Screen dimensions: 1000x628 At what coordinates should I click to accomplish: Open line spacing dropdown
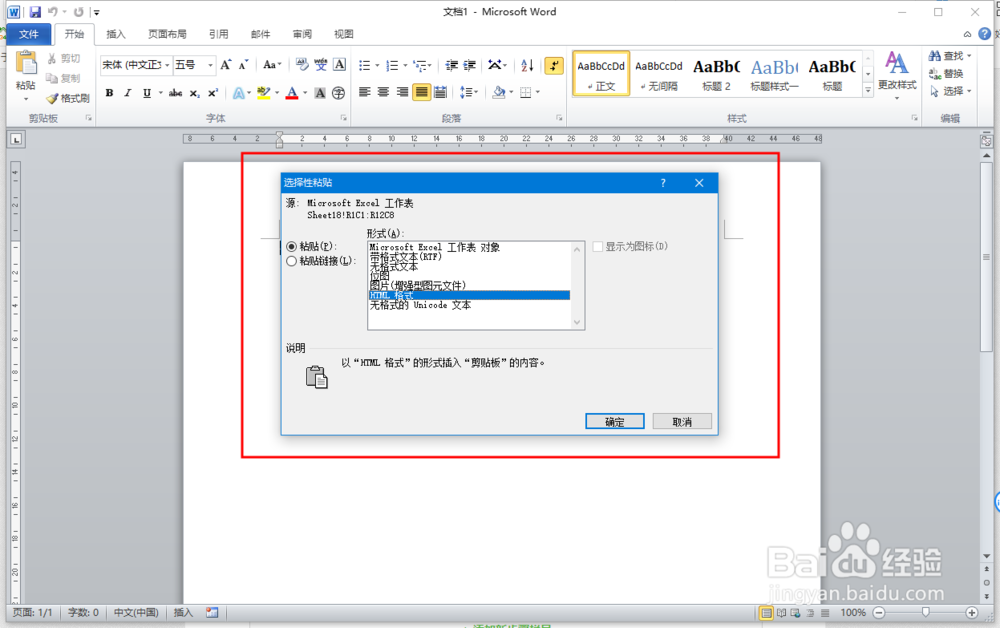(469, 92)
